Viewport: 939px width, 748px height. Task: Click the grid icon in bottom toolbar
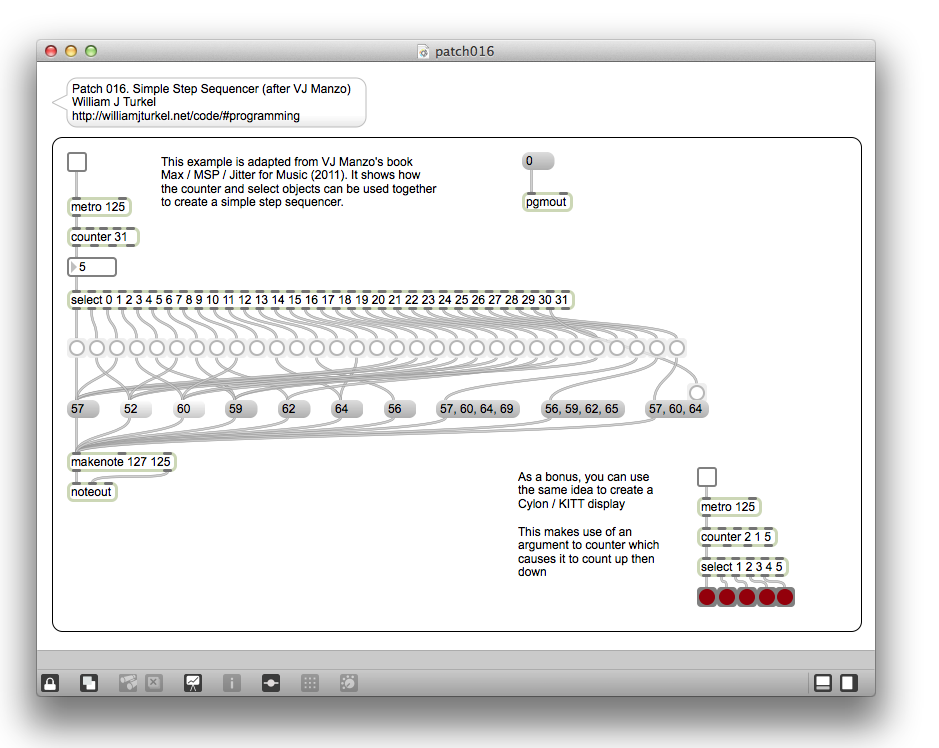click(310, 683)
